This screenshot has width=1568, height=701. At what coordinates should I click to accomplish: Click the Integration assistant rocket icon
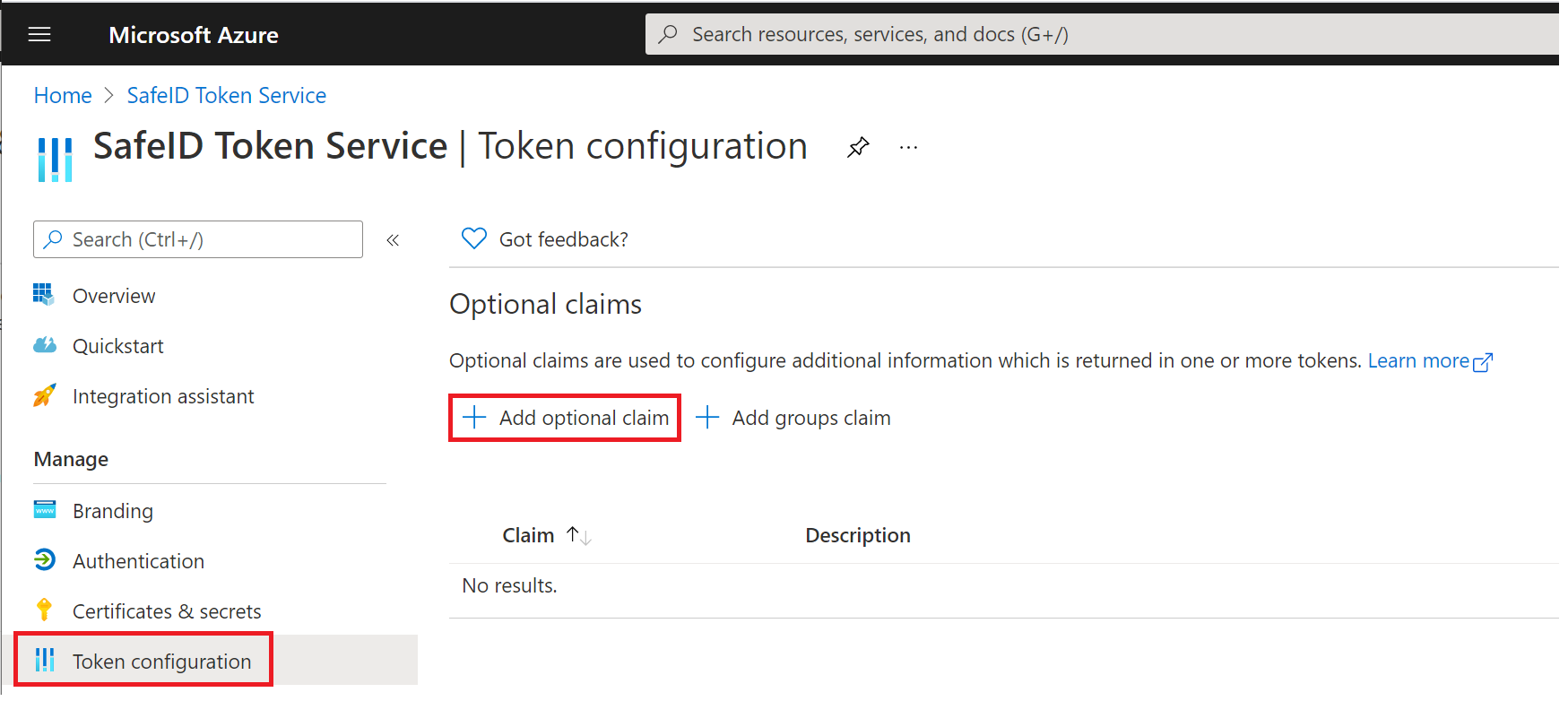pyautogui.click(x=44, y=395)
